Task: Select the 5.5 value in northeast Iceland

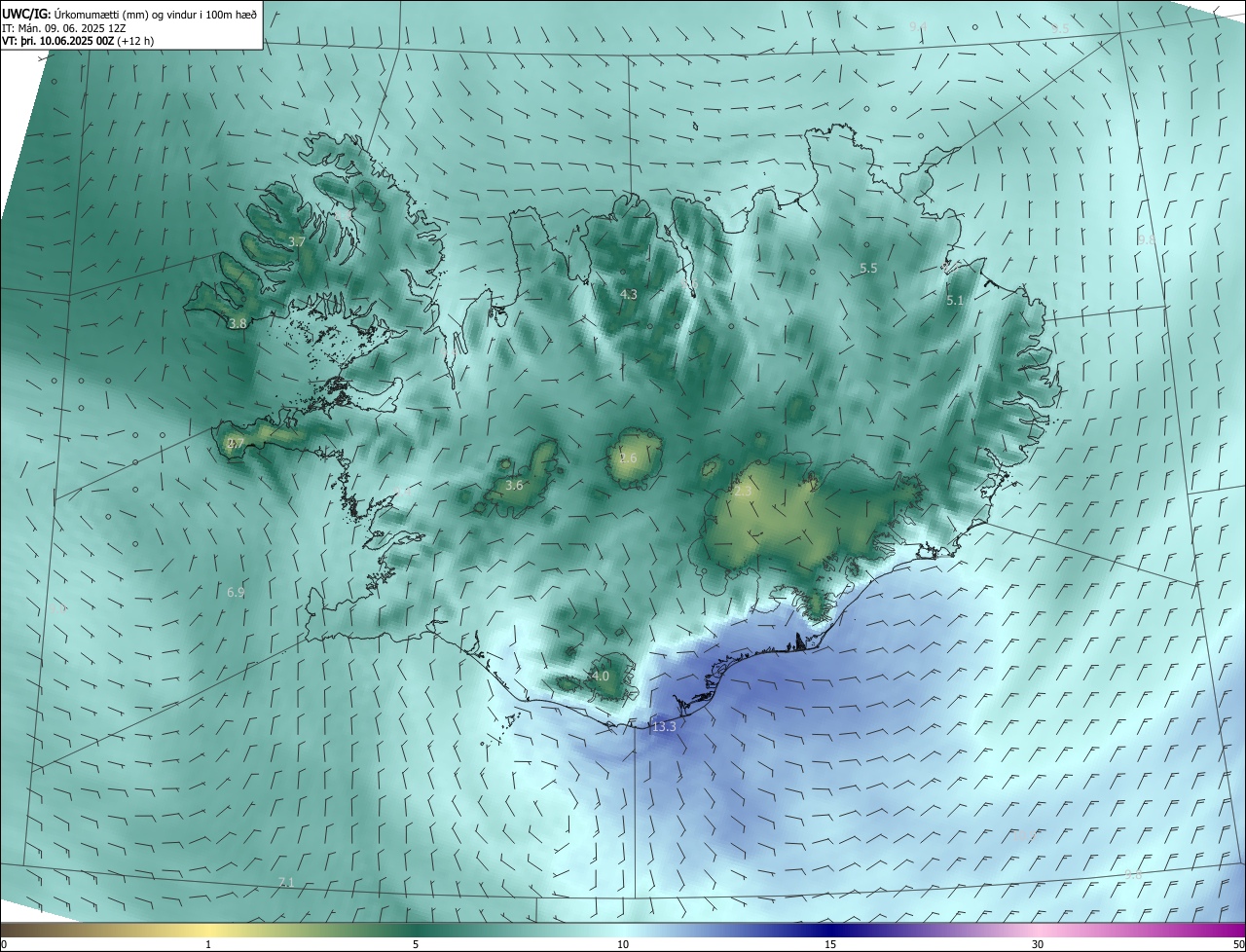Action: pos(868,268)
